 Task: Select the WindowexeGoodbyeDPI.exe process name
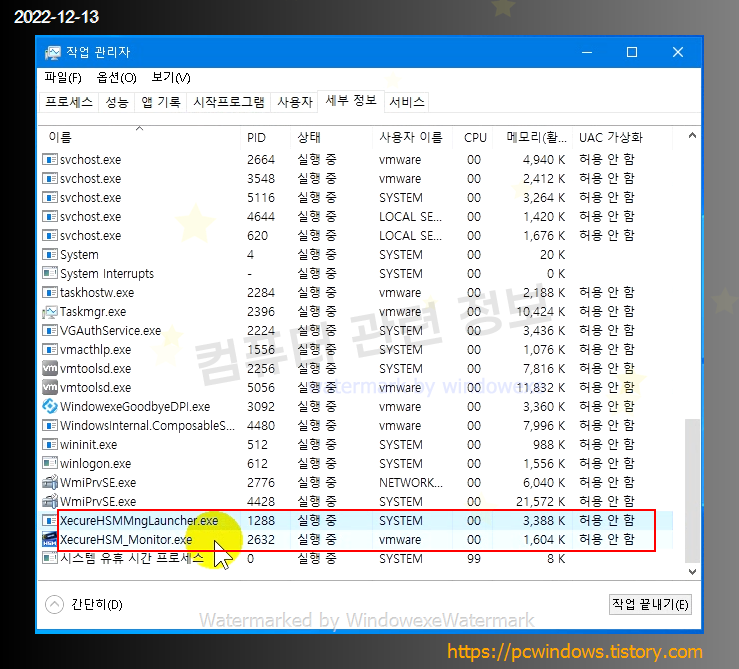135,406
